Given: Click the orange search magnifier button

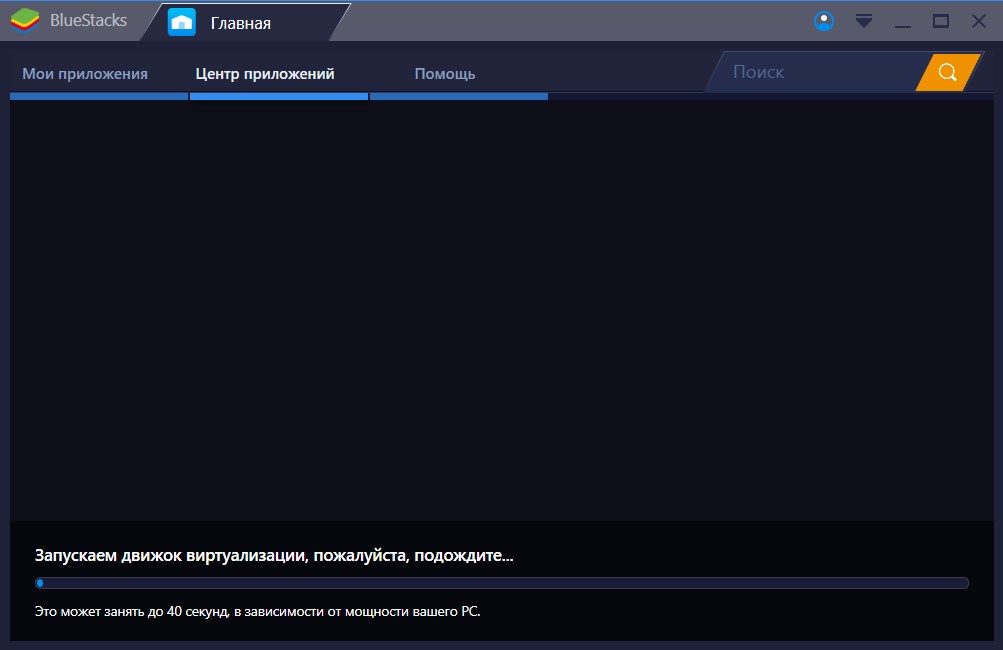Looking at the screenshot, I should click(x=948, y=72).
